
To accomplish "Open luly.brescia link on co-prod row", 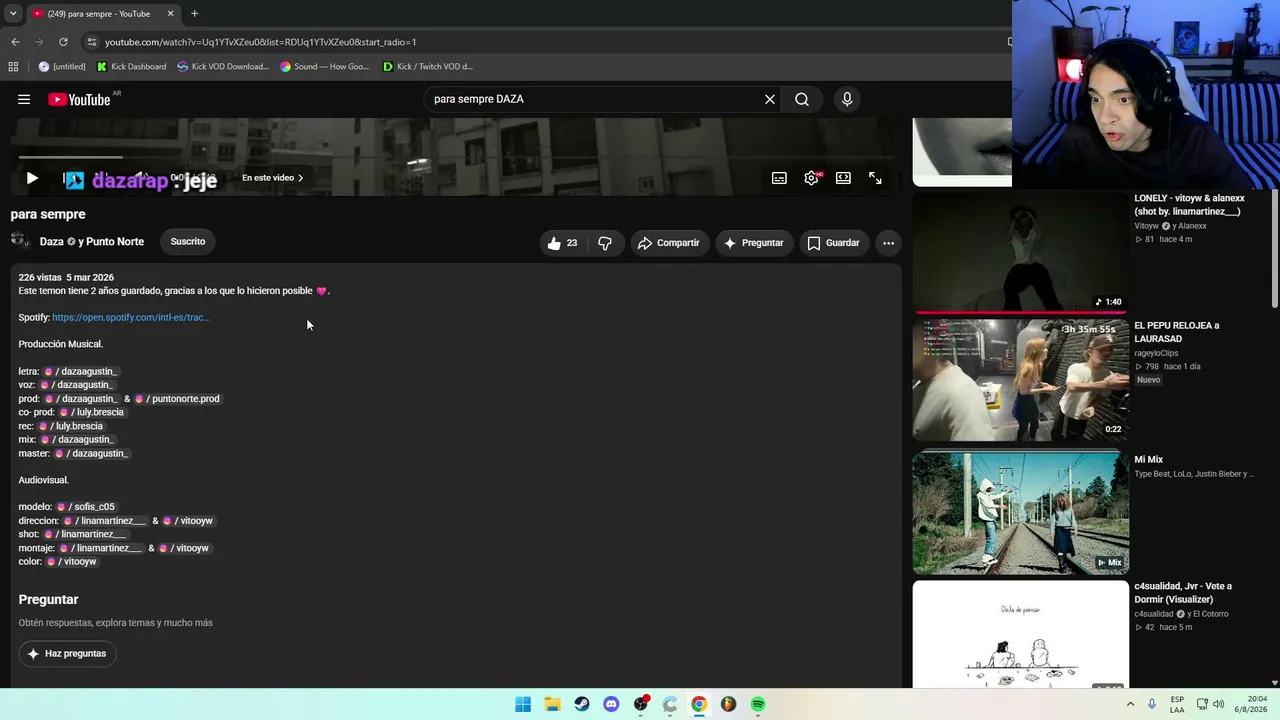I will 91,412.
